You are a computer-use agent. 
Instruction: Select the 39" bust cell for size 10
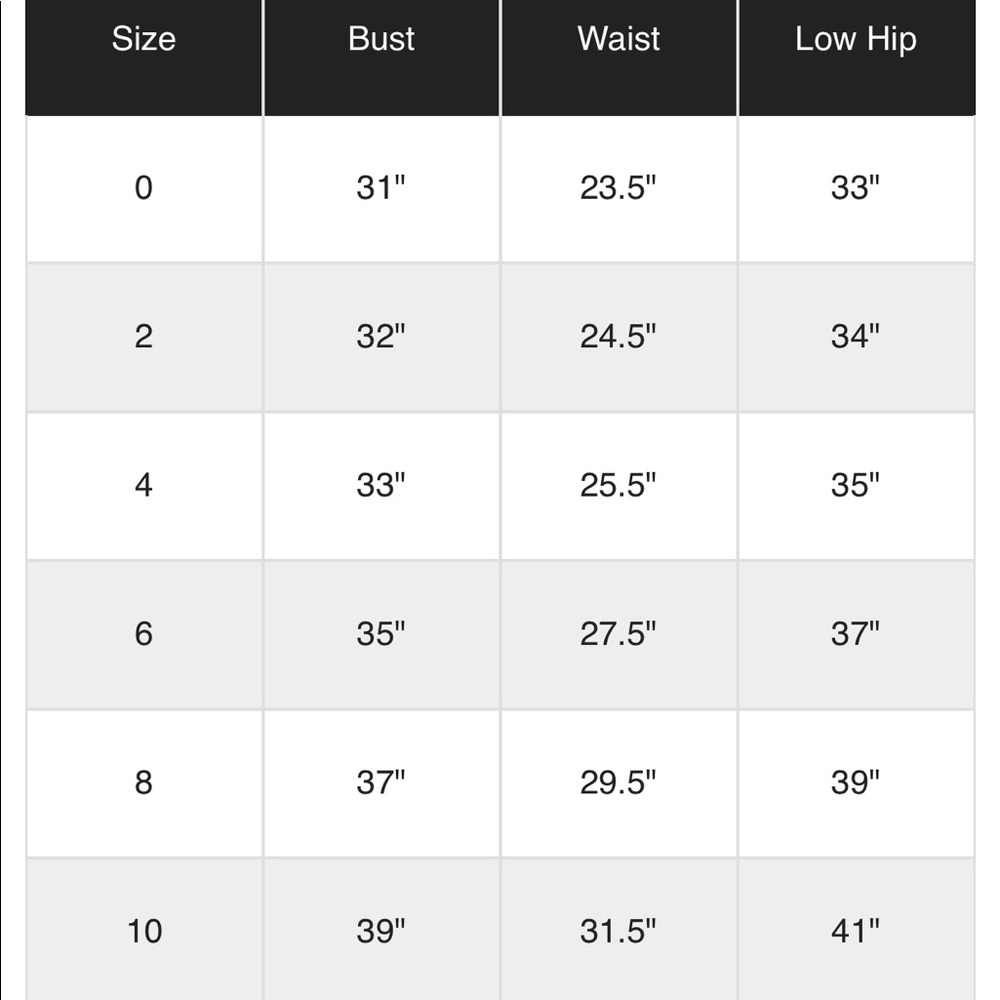(381, 931)
